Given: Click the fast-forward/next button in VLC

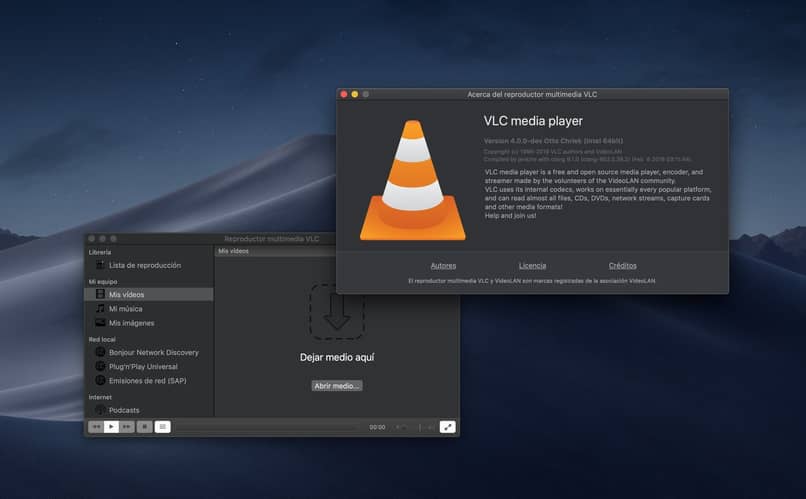Looking at the screenshot, I should pos(126,427).
